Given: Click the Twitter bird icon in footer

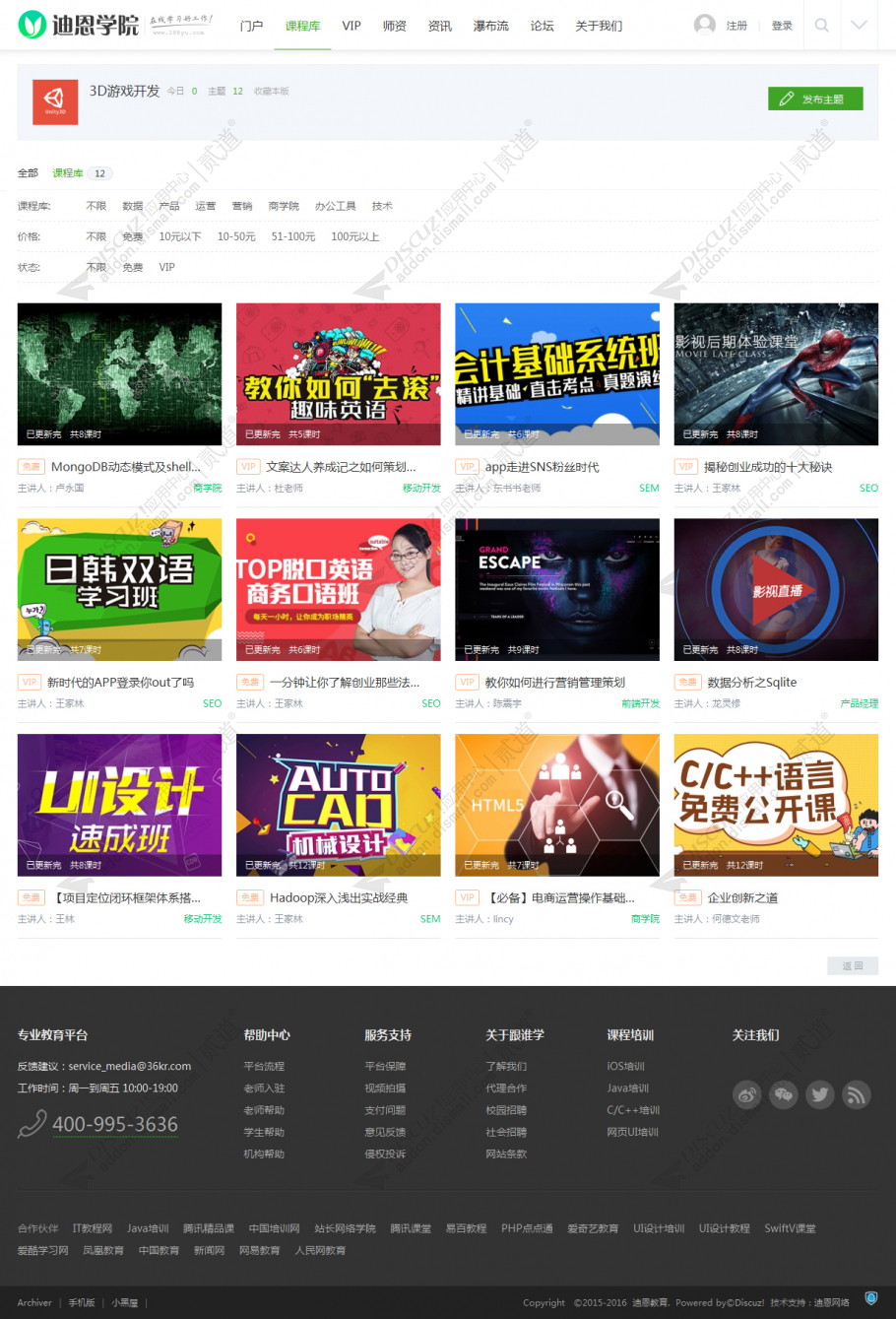Looking at the screenshot, I should click(x=820, y=1094).
